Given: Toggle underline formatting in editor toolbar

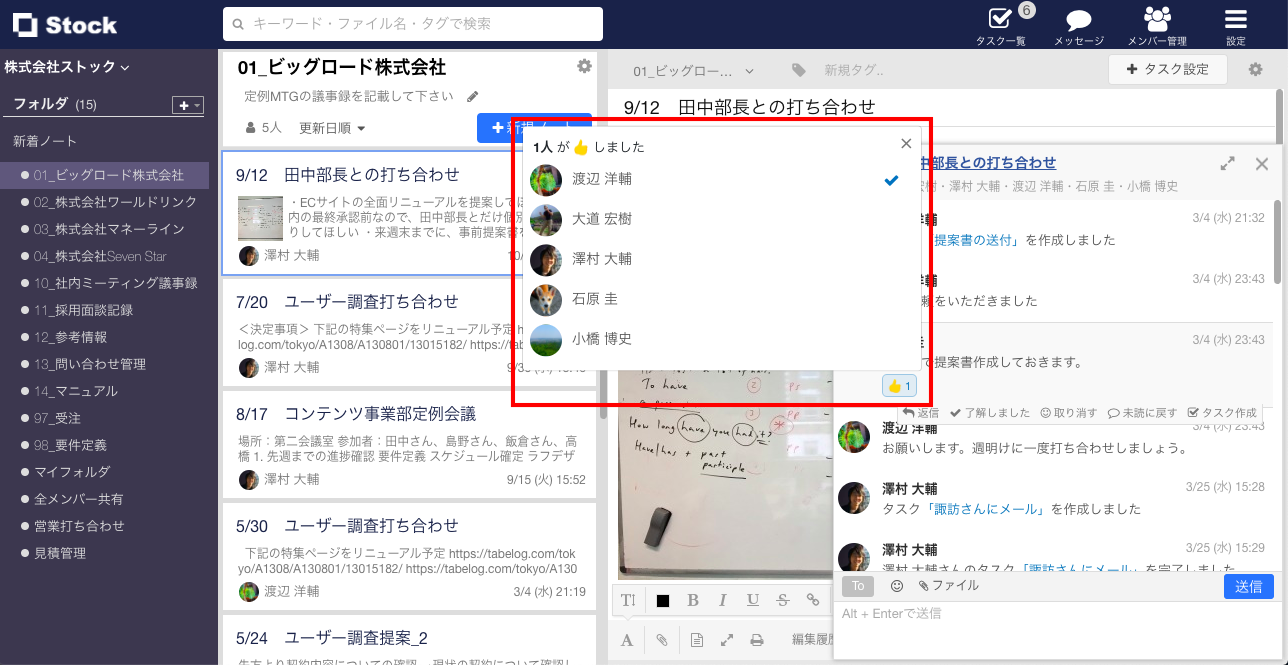Looking at the screenshot, I should click(x=752, y=600).
